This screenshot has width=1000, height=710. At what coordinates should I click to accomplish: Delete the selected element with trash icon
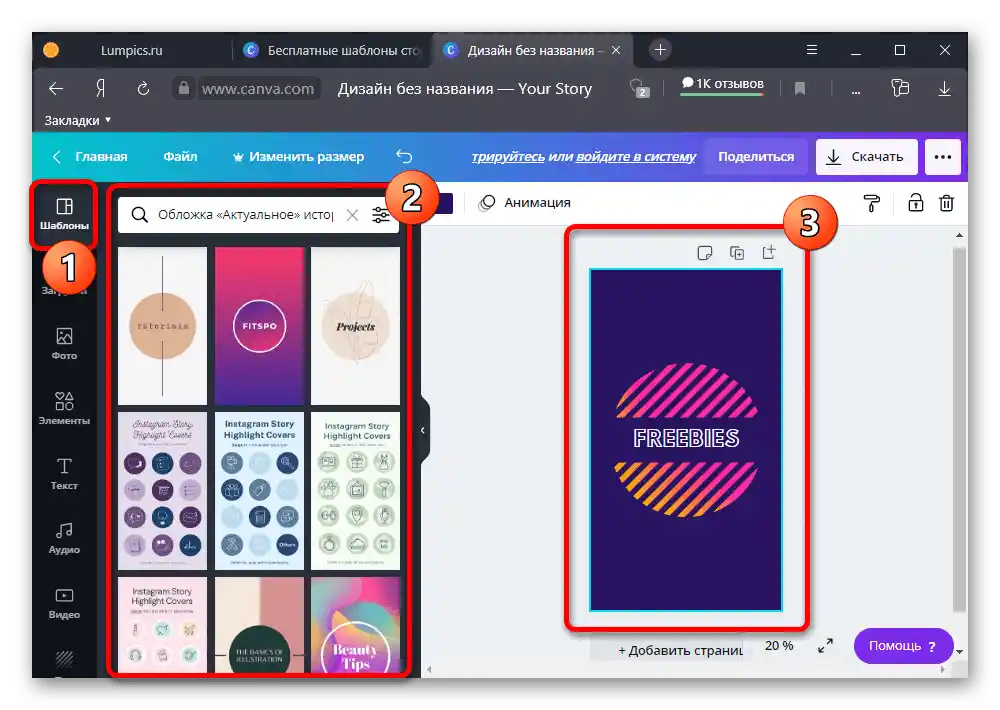click(x=946, y=203)
